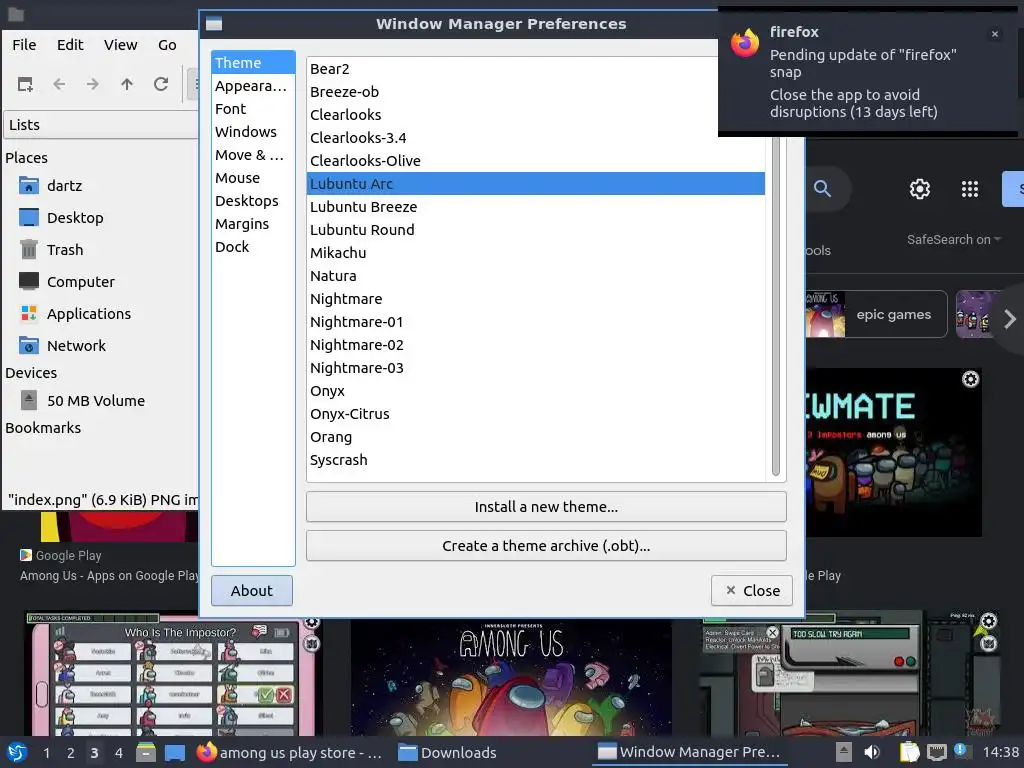
Task: Switch to the Margins preferences tab
Action: (x=253, y=224)
